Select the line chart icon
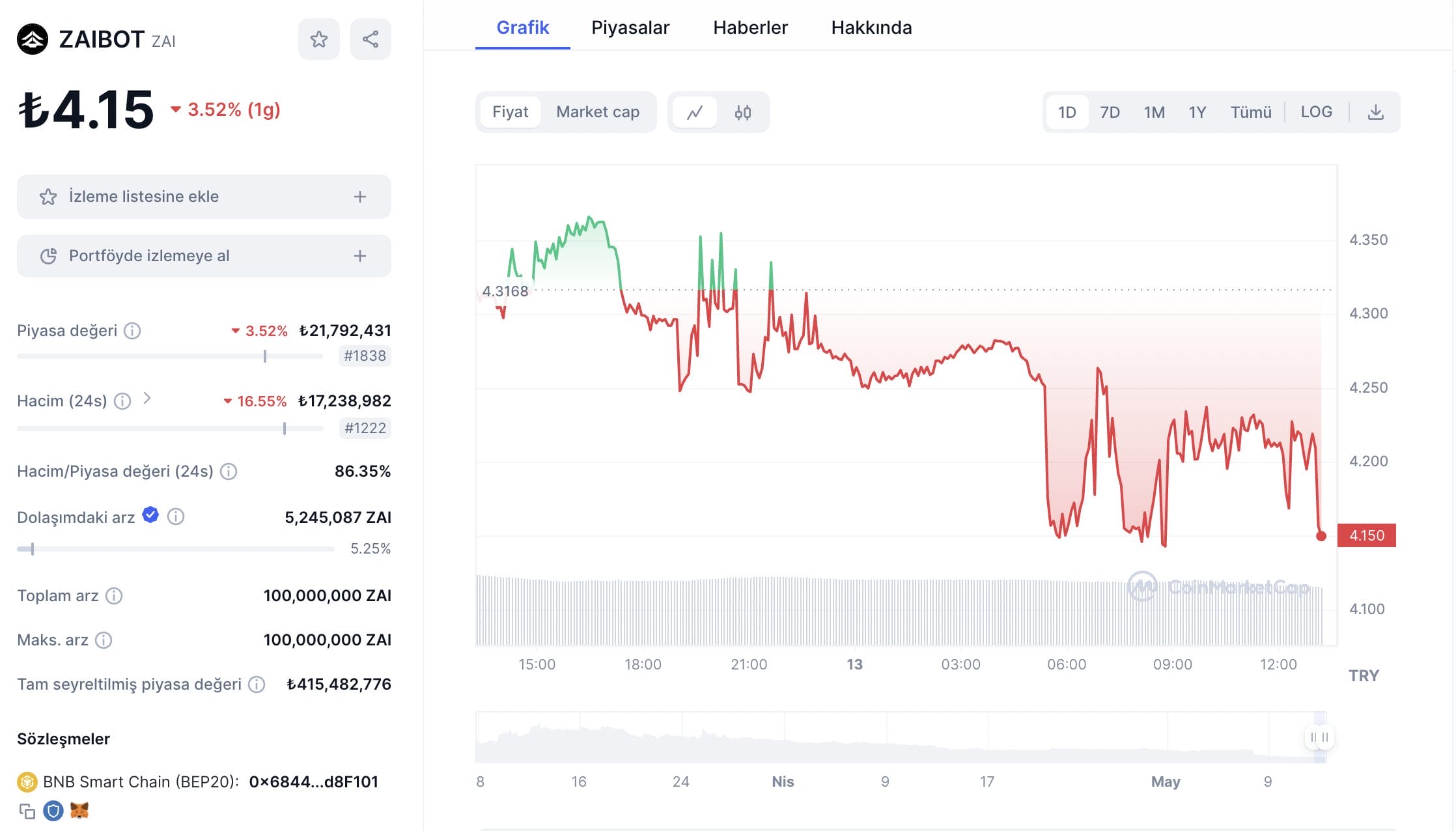This screenshot has width=1456, height=831. click(694, 112)
